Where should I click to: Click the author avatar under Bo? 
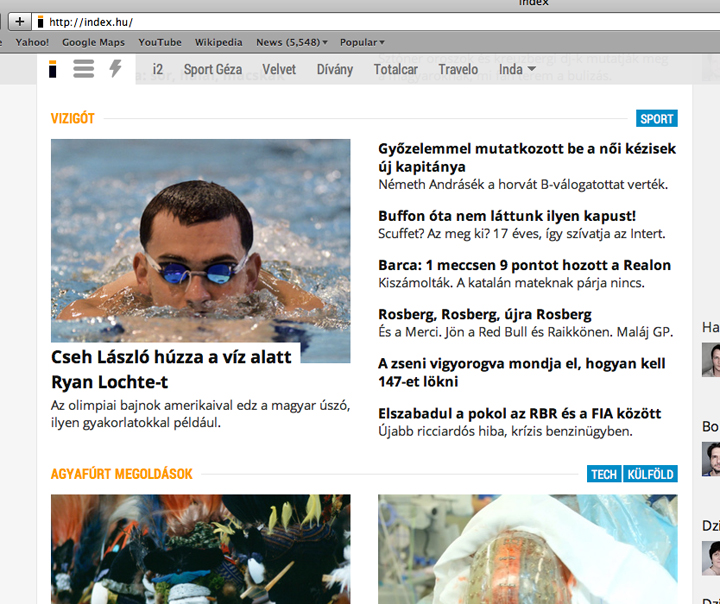click(x=711, y=458)
